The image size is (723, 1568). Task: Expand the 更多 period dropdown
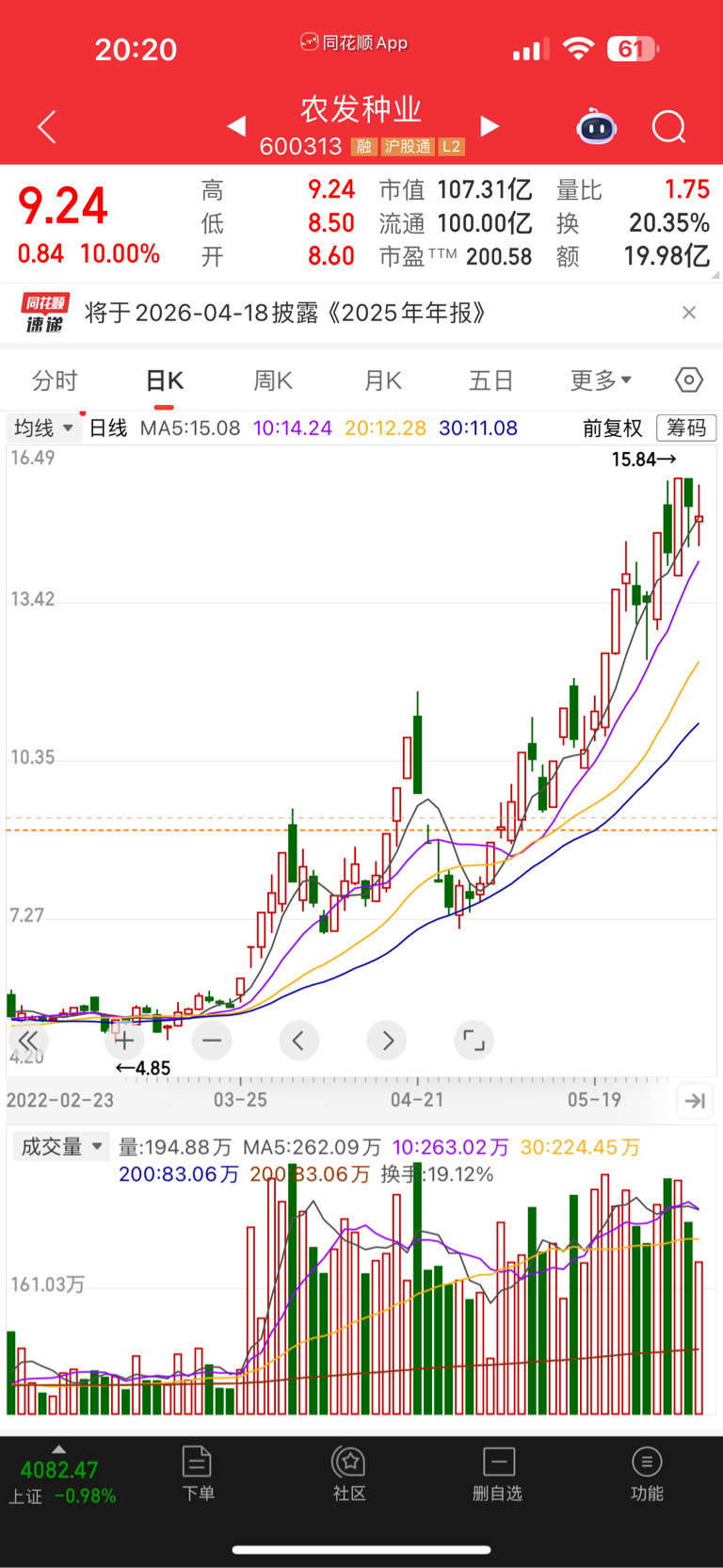(601, 380)
